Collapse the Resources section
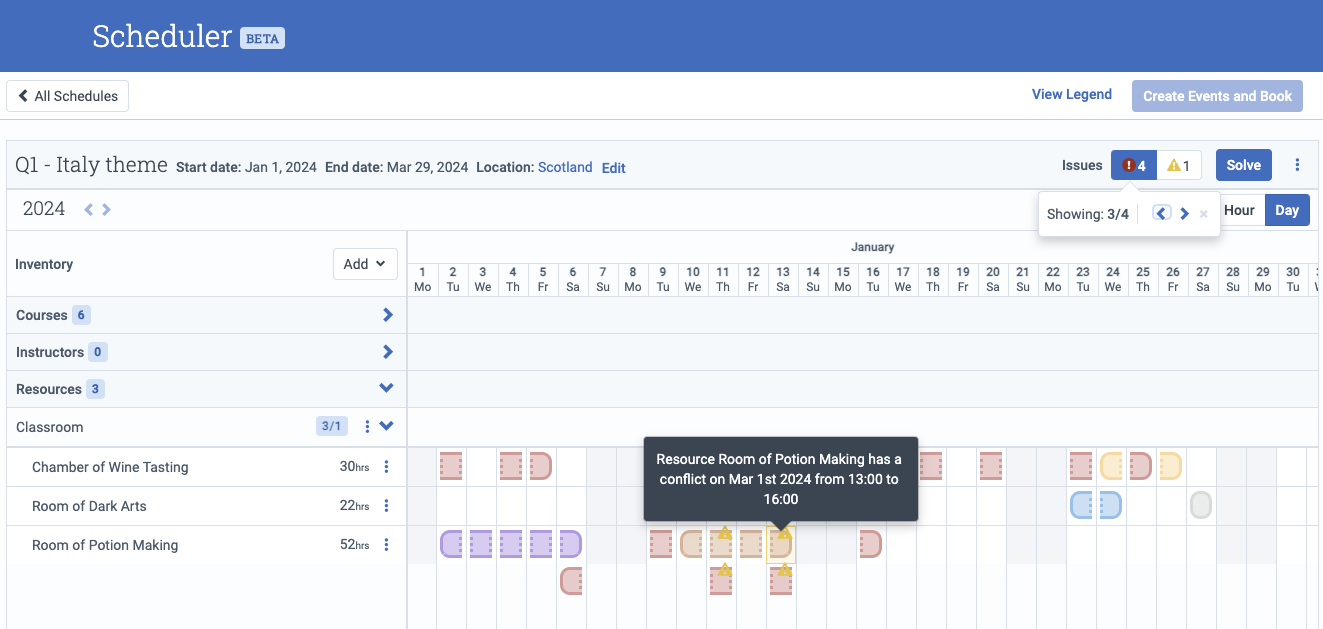This screenshot has width=1323, height=629. pos(387,389)
